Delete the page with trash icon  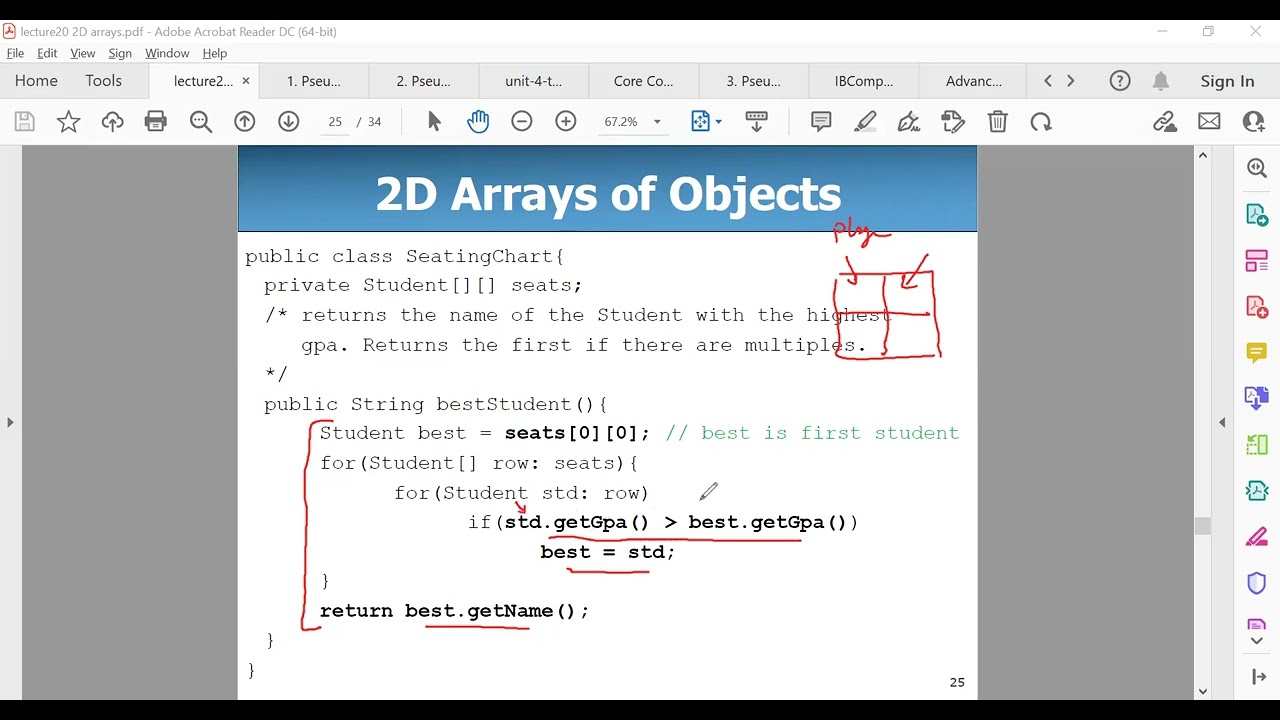point(997,122)
